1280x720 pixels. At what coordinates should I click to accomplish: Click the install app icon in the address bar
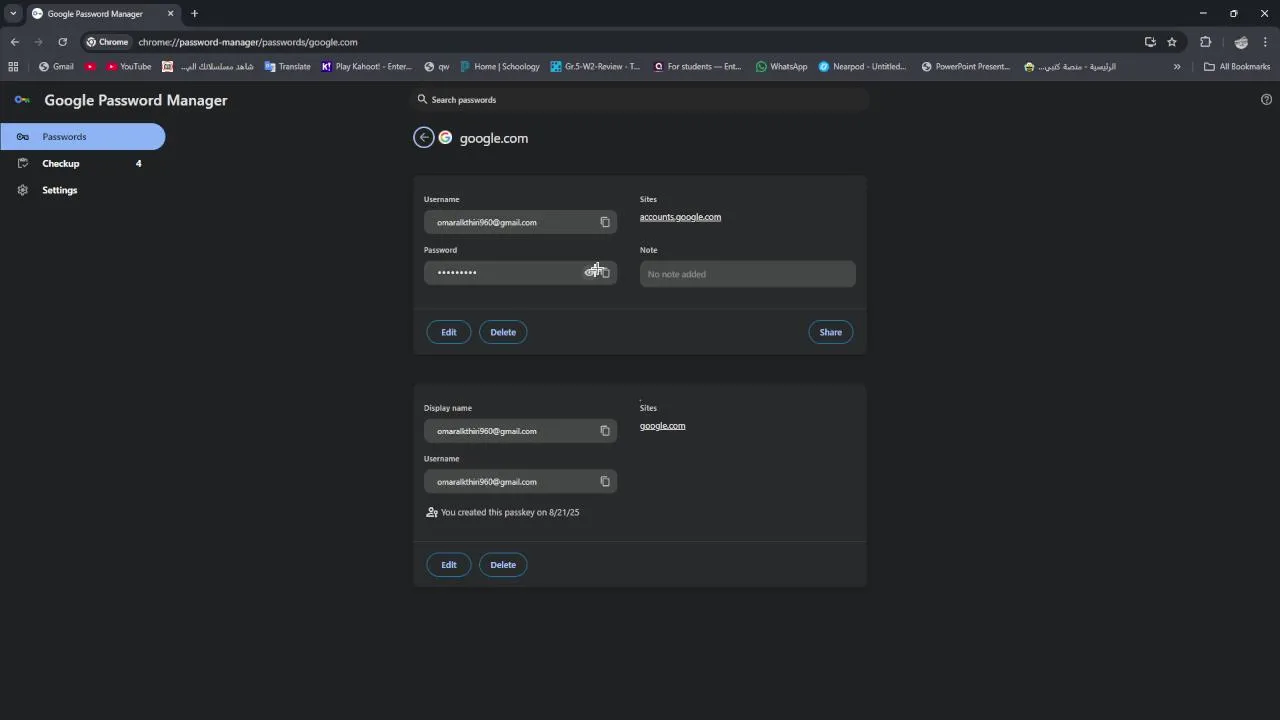point(1150,42)
